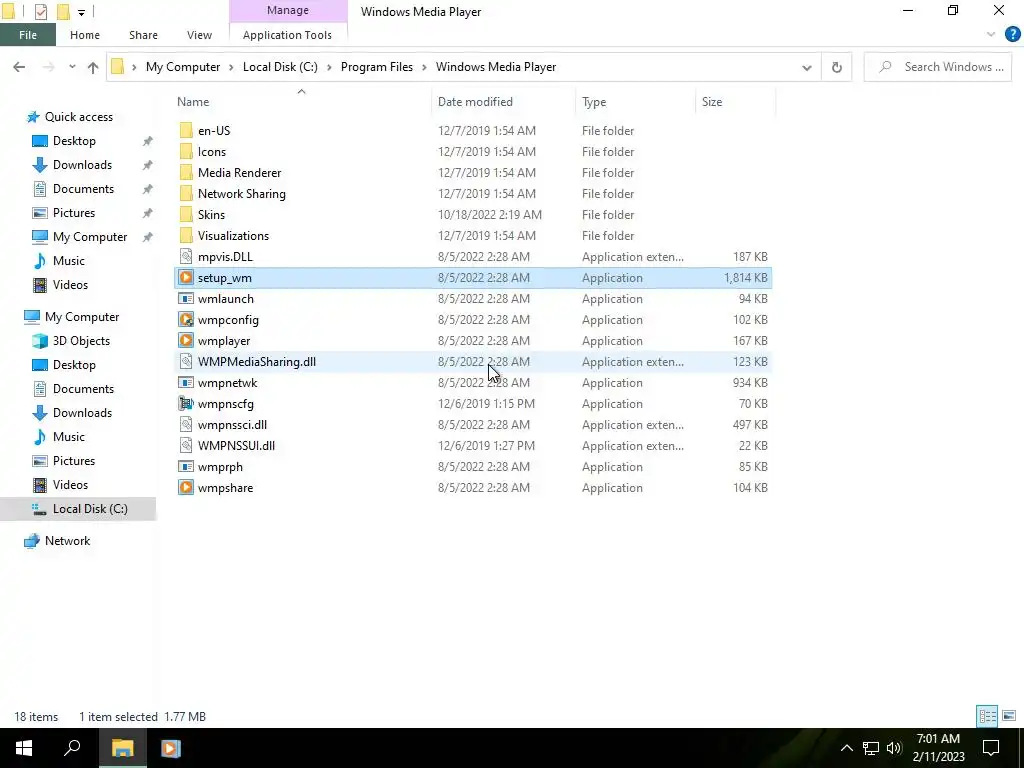This screenshot has height=768, width=1024.
Task: Select the Visualizations folder icon
Action: 186,235
